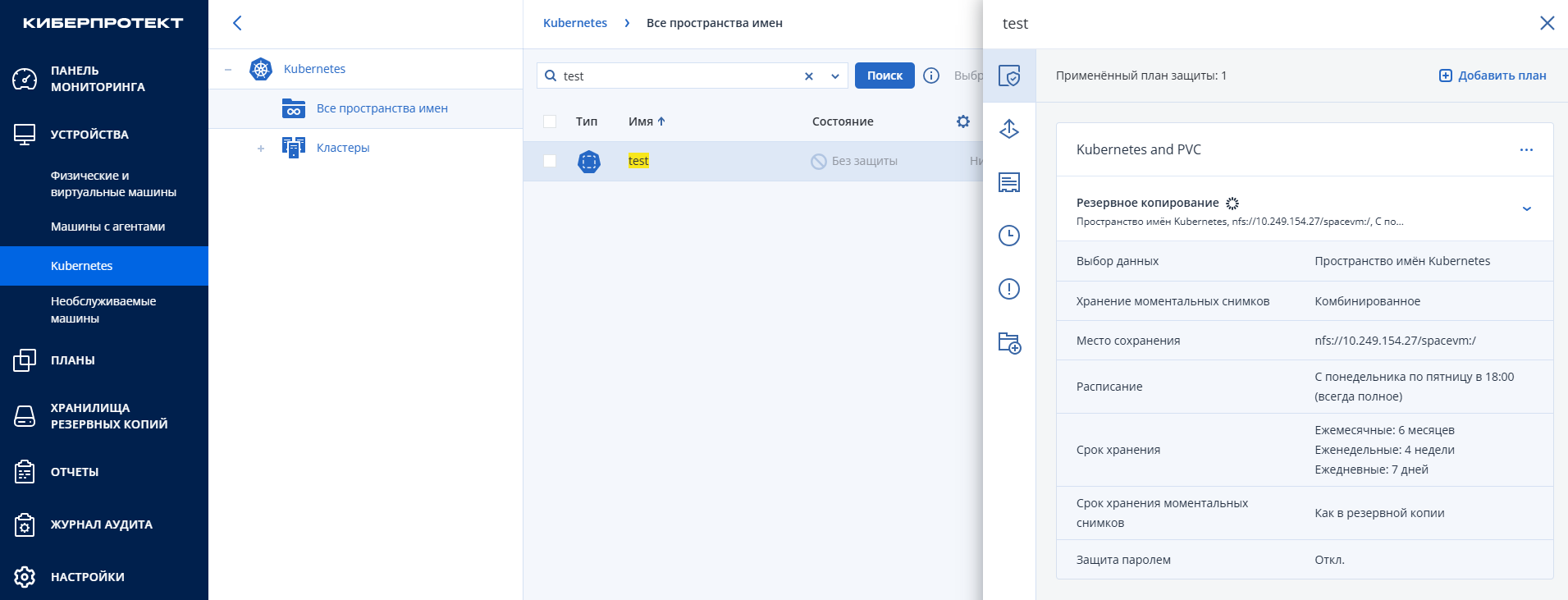Image resolution: width=1568 pixels, height=600 pixels.
Task: Click the namespace type icon in test row
Action: 589,162
